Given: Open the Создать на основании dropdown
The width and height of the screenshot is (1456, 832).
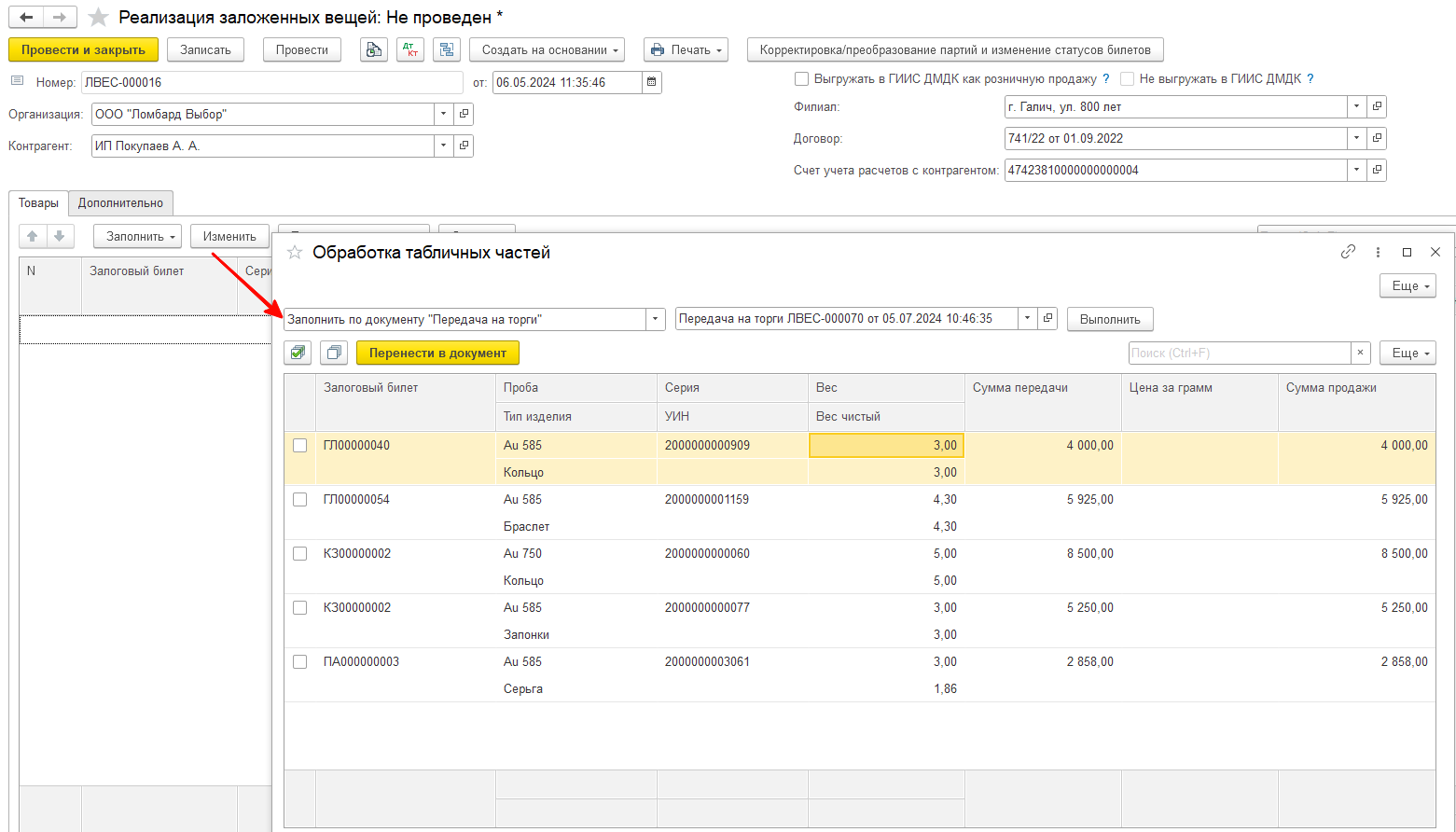Looking at the screenshot, I should tap(547, 50).
